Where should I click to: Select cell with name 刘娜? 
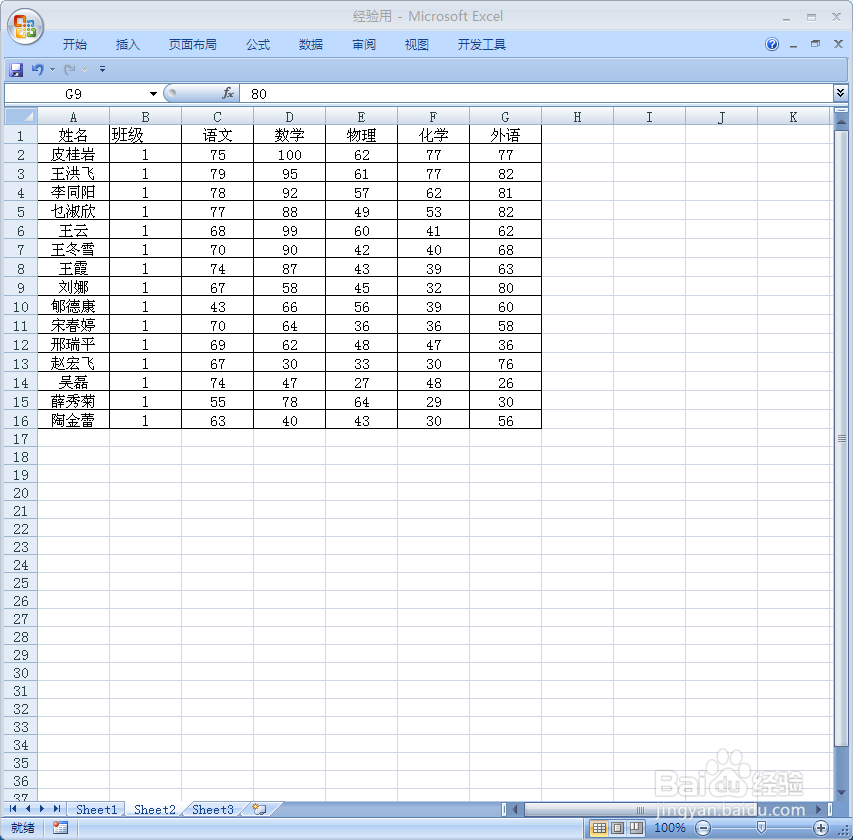pyautogui.click(x=73, y=287)
